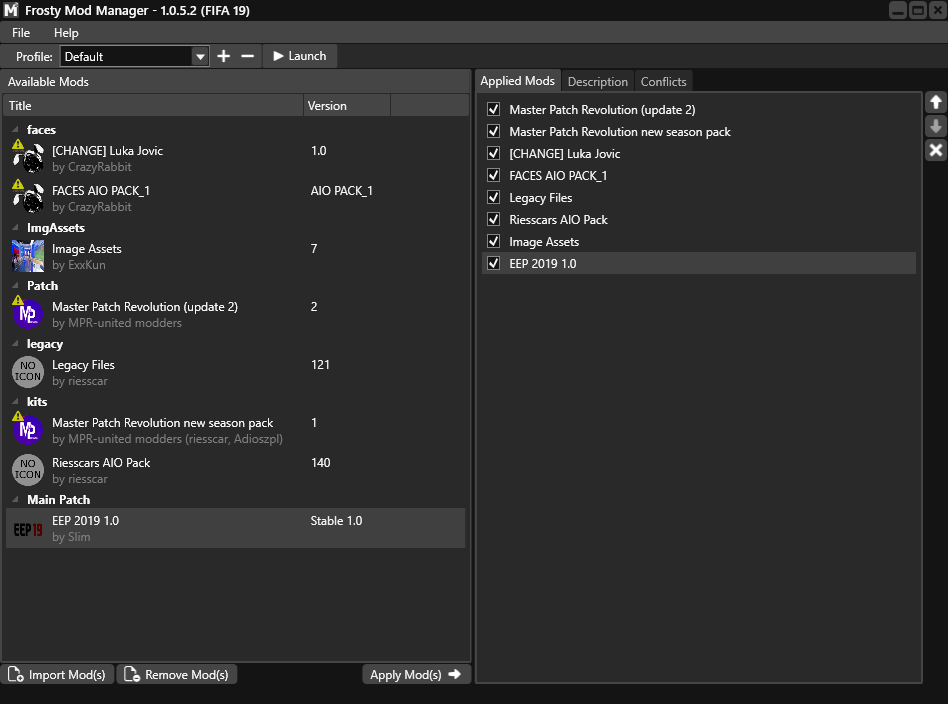Screen dimensions: 948x704
Task: Click the new season pack MP icon
Action: (x=28, y=430)
